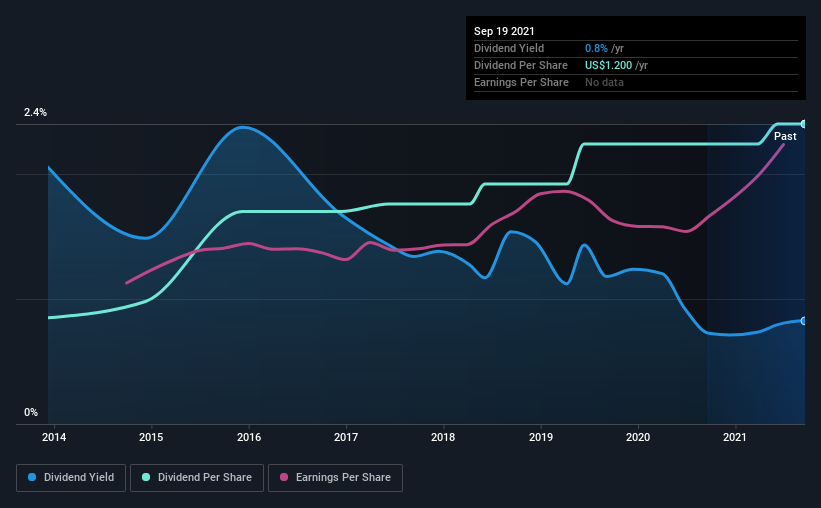The height and width of the screenshot is (508, 821).
Task: Click the Sep 19 2021 tooltip date
Action: [504, 31]
